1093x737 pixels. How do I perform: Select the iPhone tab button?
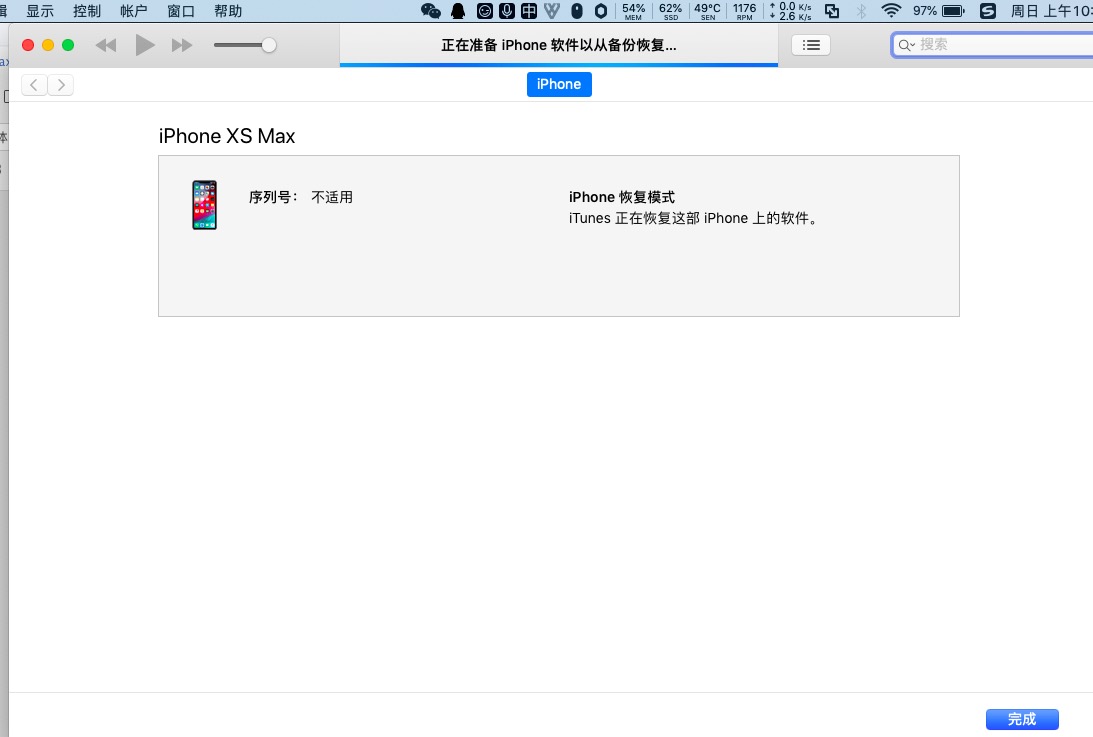[x=559, y=84]
